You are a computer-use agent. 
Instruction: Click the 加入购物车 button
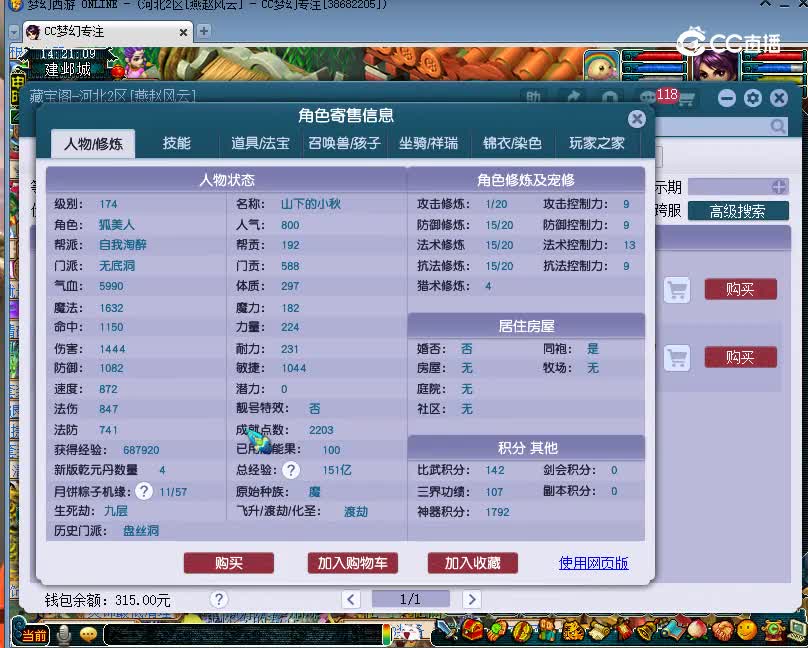pyautogui.click(x=352, y=563)
